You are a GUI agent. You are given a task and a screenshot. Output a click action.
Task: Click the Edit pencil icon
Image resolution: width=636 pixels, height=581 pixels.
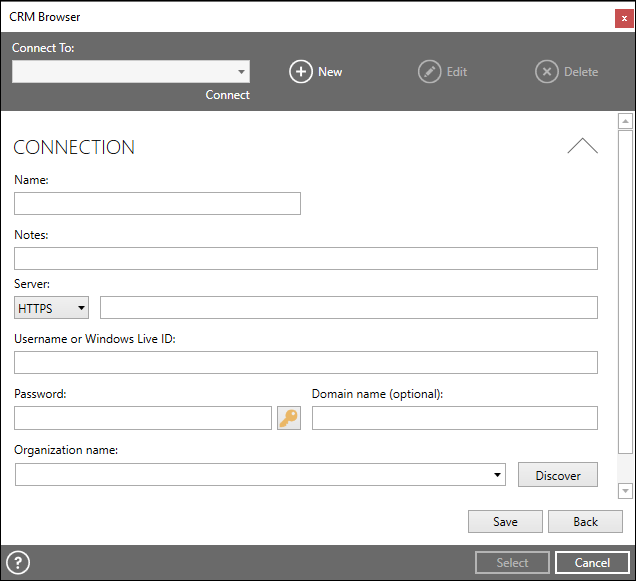coord(430,72)
